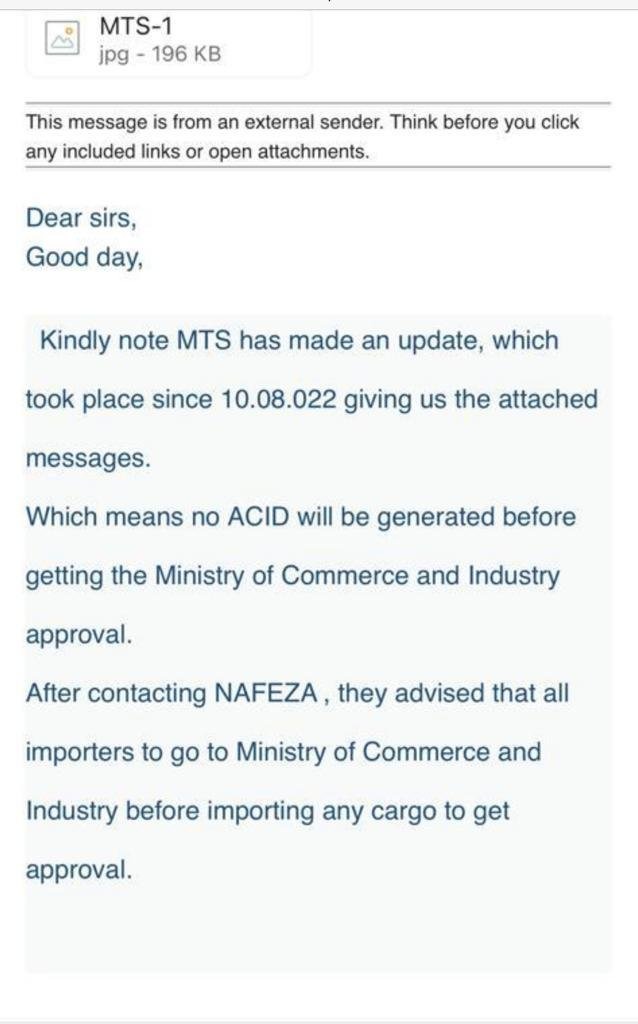638x1024 pixels.
Task: Click the 'any included links or open attachments' line
Action: click(197, 153)
